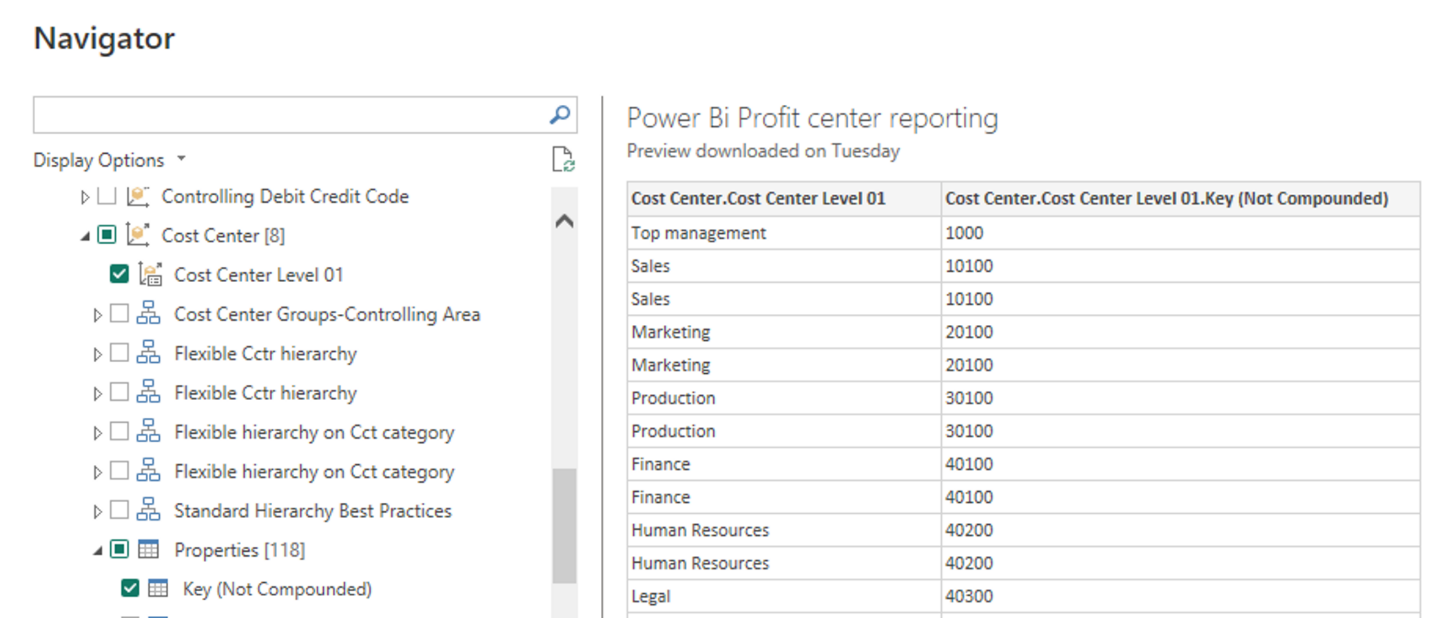This screenshot has width=1440, height=618.
Task: Click the Cost Center dimension icon
Action: (138, 236)
